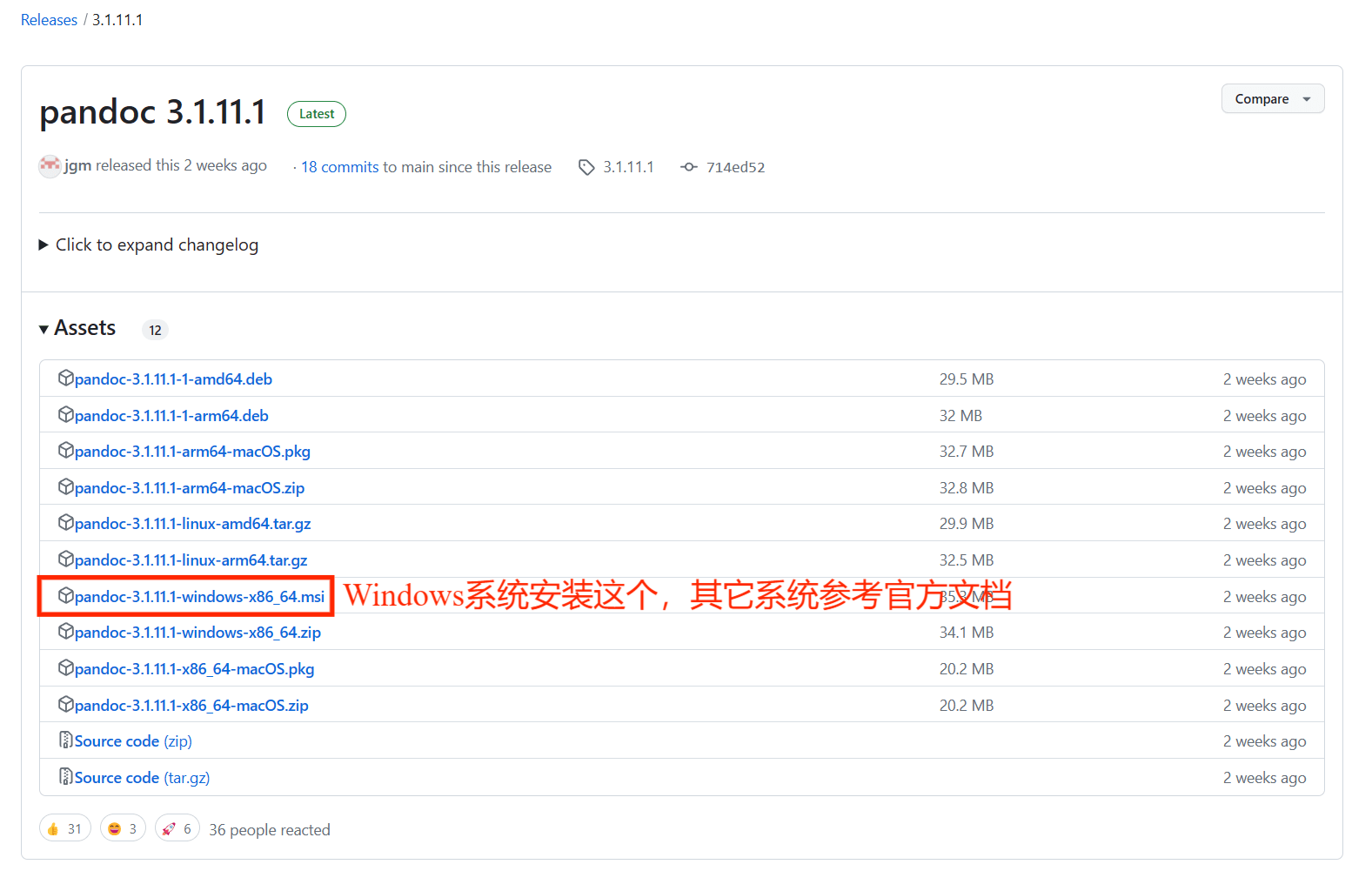Click package icon of arm64-macOS.pkg asset

click(x=66, y=450)
